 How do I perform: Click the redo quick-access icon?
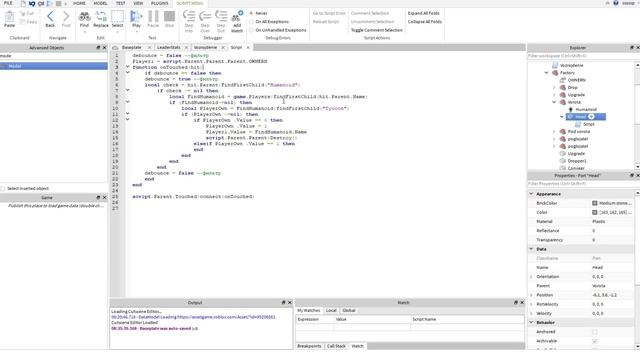pos(41,3)
